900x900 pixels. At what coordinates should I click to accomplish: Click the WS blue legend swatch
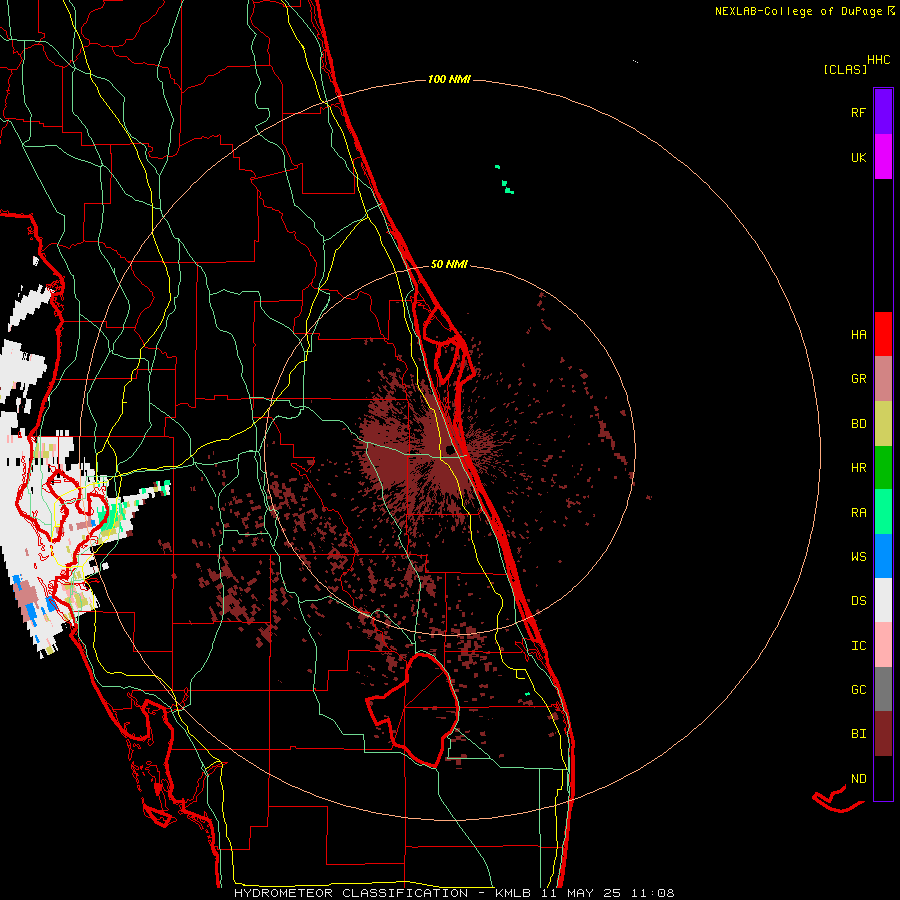883,556
